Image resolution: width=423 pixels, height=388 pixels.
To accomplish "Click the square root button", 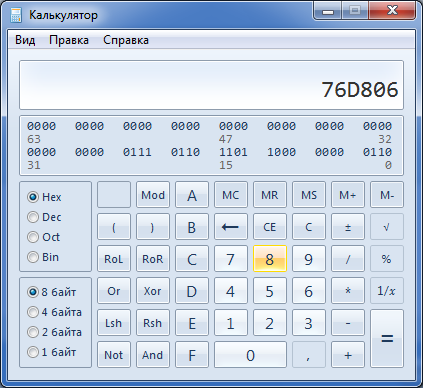I will point(387,227).
